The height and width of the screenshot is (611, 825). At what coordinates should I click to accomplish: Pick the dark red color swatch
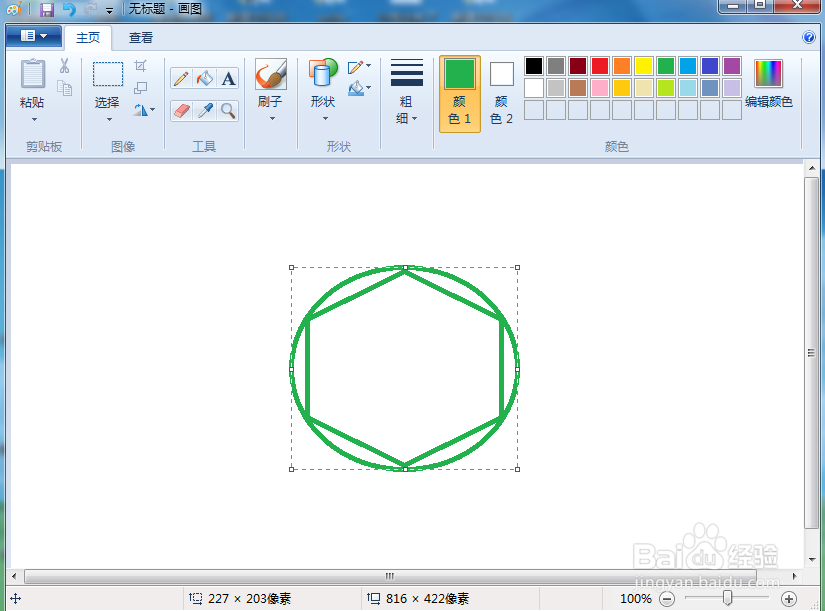tap(578, 66)
